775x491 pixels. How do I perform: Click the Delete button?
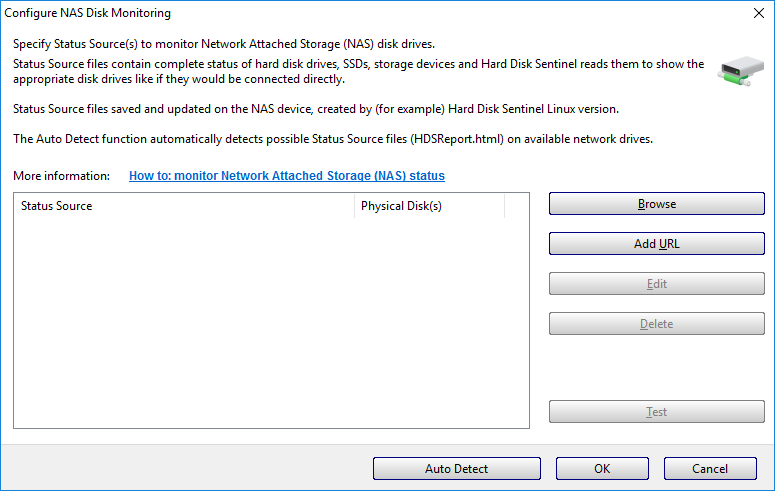pyautogui.click(x=656, y=324)
